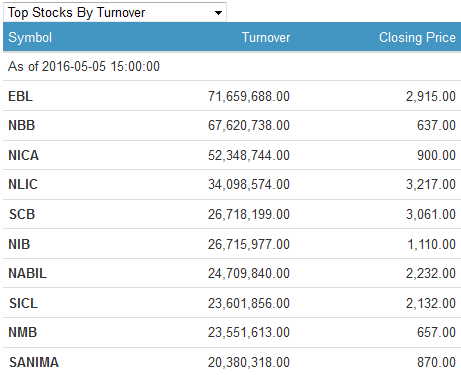The width and height of the screenshot is (461, 375).
Task: Click the dropdown arrow next to Turnover selector
Action: click(x=218, y=13)
